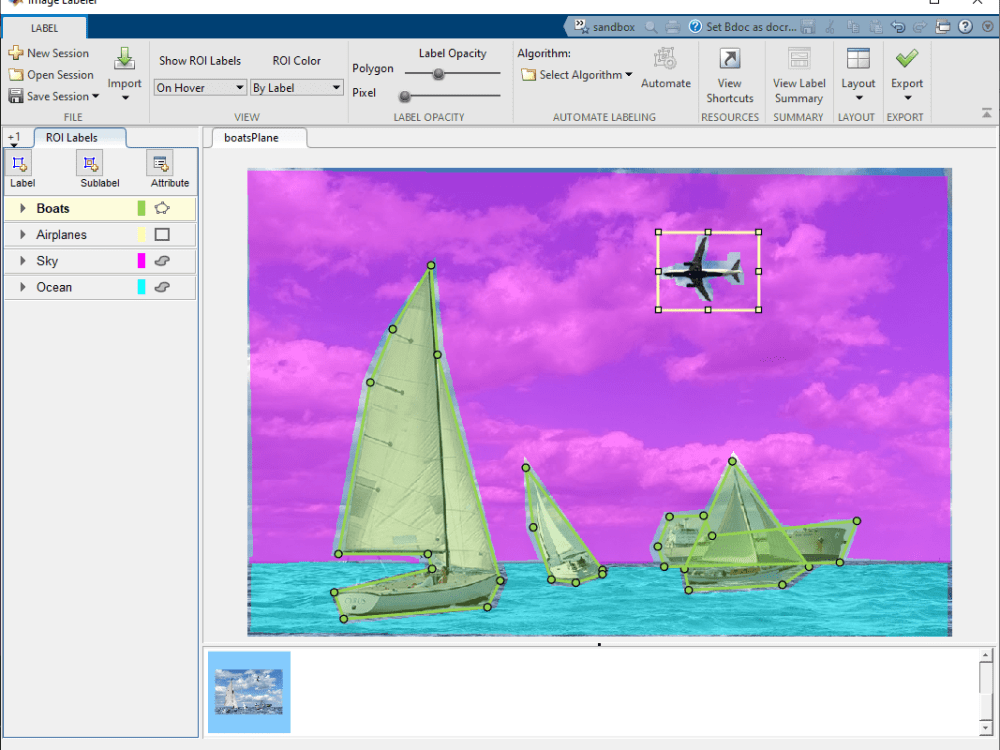Click the print icon in quick access bar

672,27
